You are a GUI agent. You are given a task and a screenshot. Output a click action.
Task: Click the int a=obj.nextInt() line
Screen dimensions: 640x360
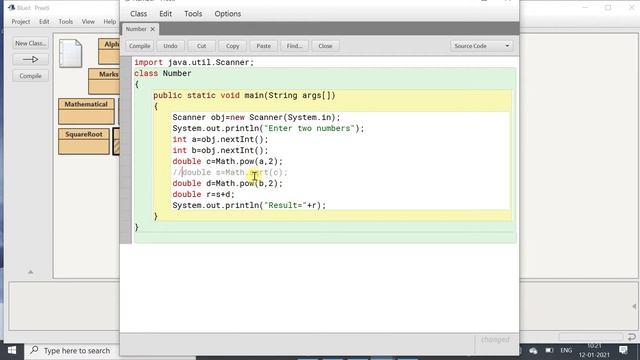click(220, 140)
